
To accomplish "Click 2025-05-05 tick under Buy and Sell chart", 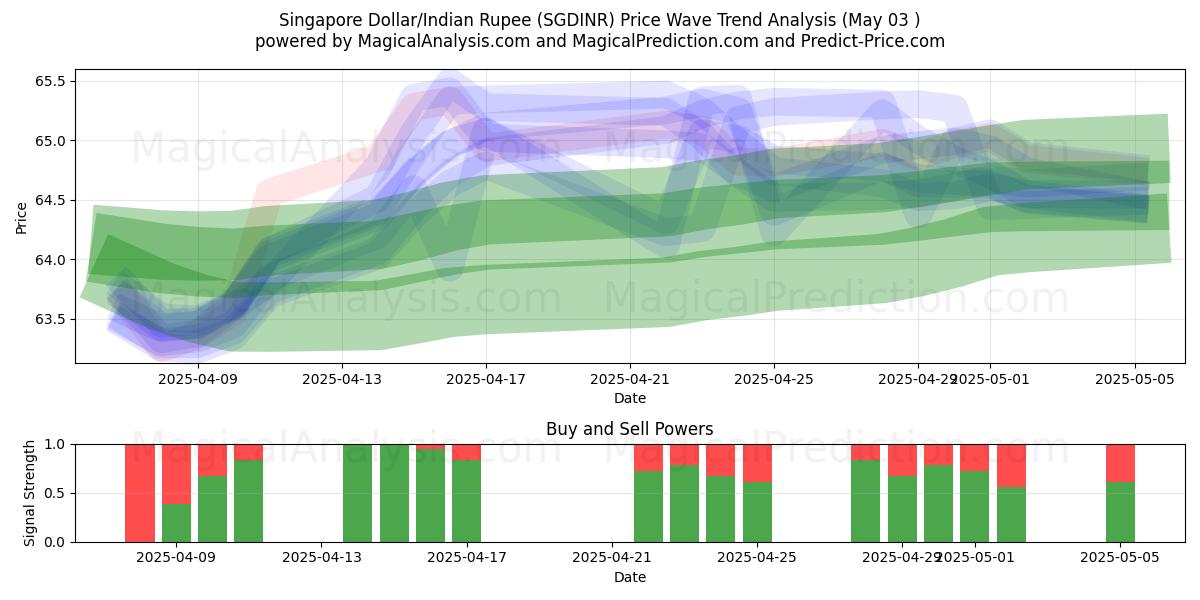I will click(x=1120, y=558).
